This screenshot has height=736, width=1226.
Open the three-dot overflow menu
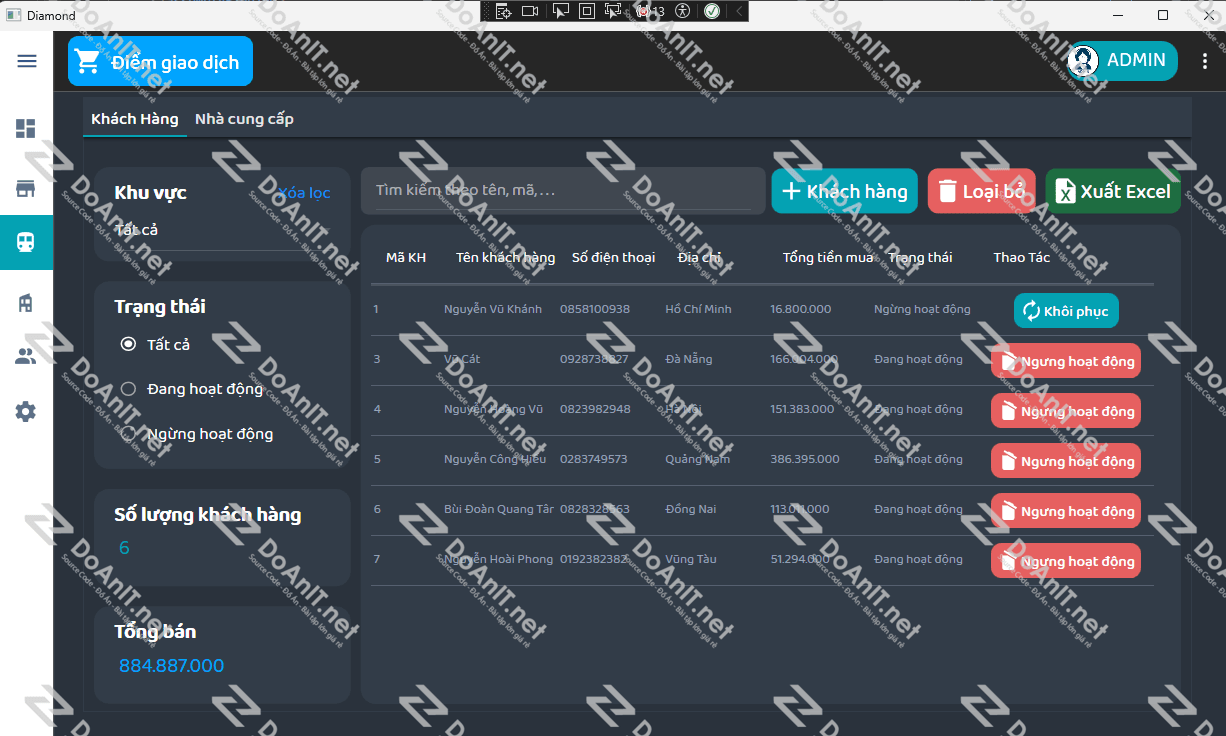[x=1204, y=61]
